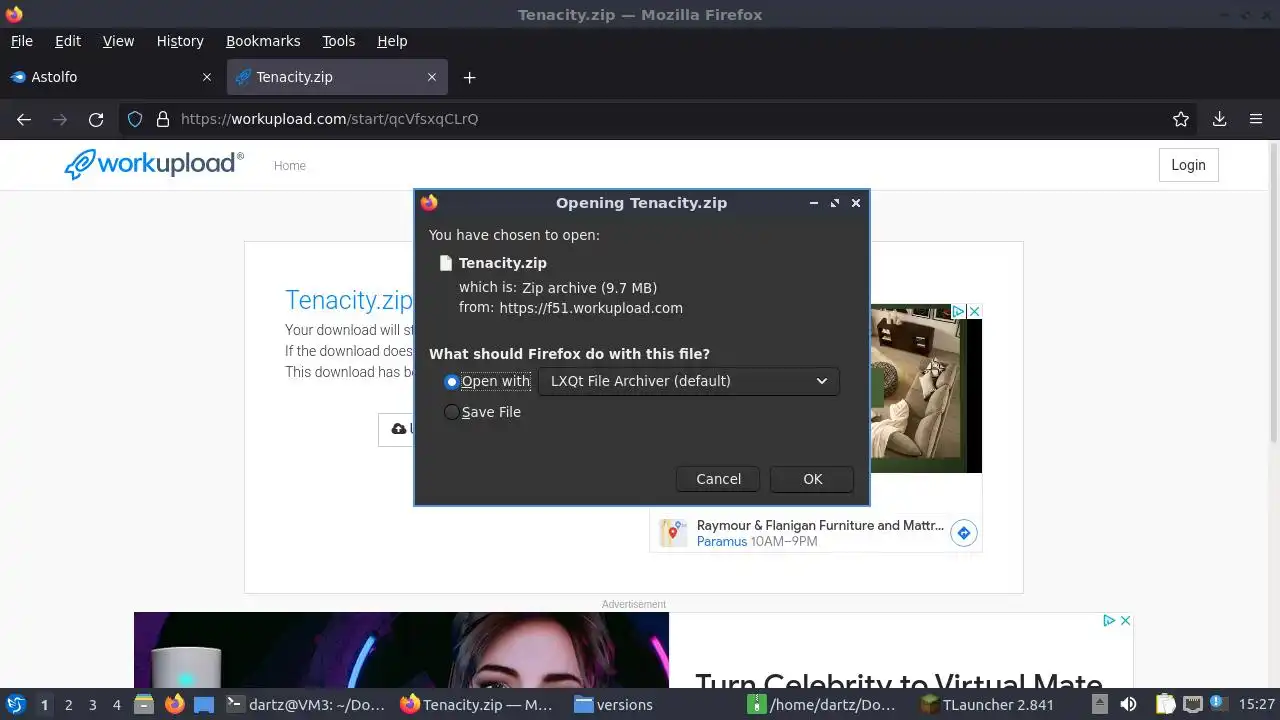Click the Tenacity.zip page heading
1280x720 pixels.
click(x=348, y=300)
